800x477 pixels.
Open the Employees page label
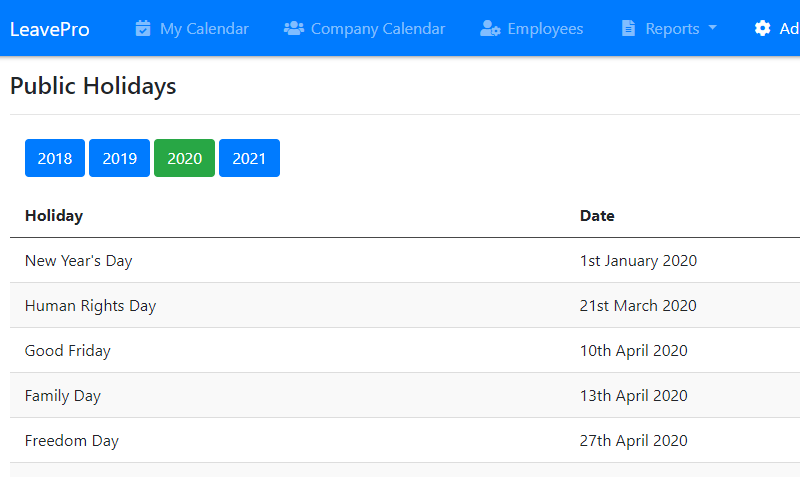point(545,28)
